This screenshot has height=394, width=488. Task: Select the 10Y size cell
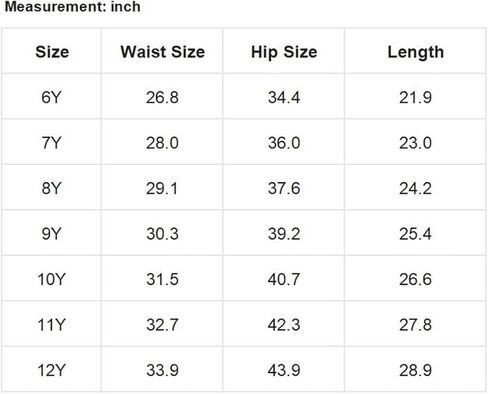pyautogui.click(x=51, y=279)
